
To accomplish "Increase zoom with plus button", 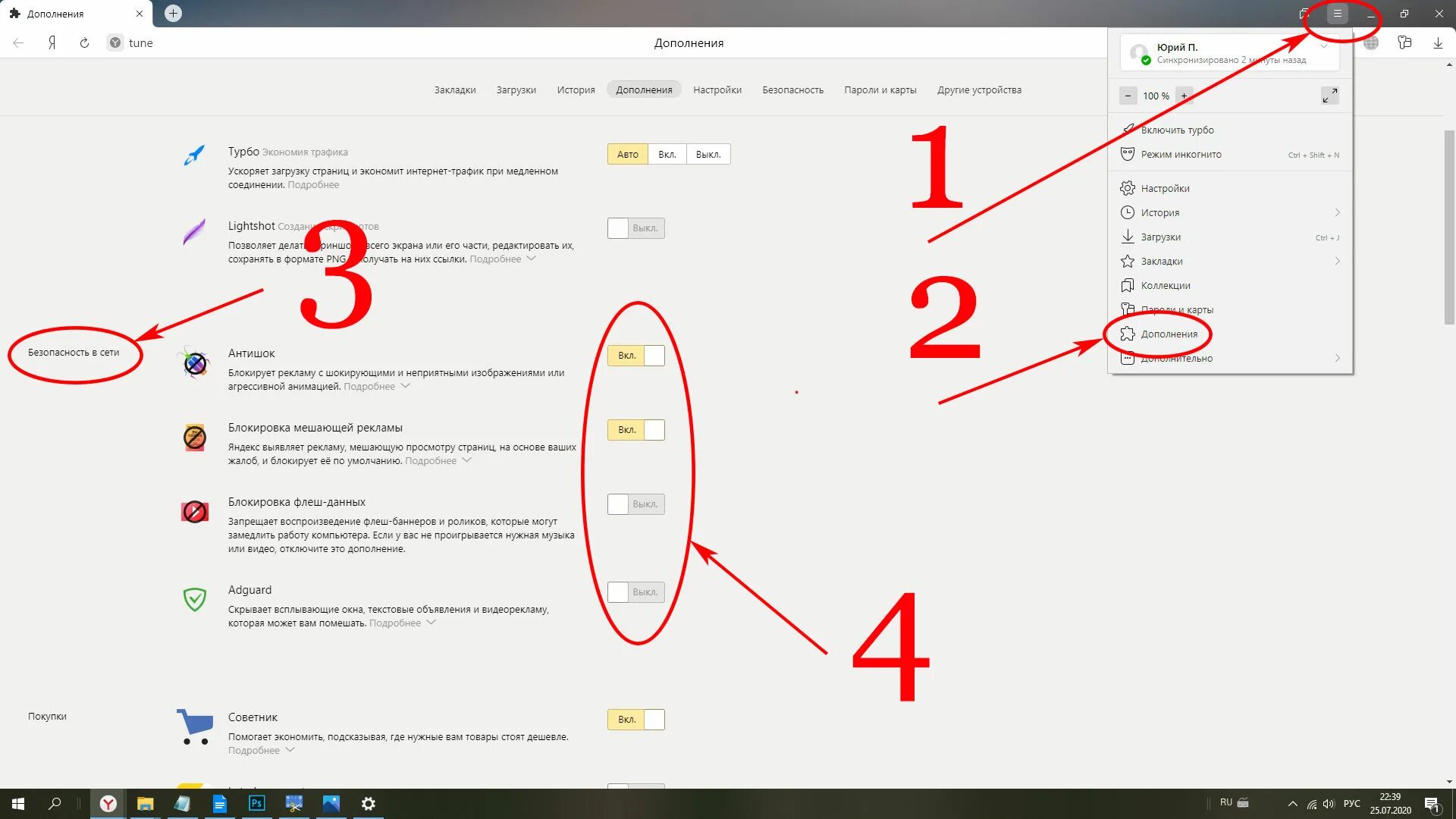I will coord(1184,96).
